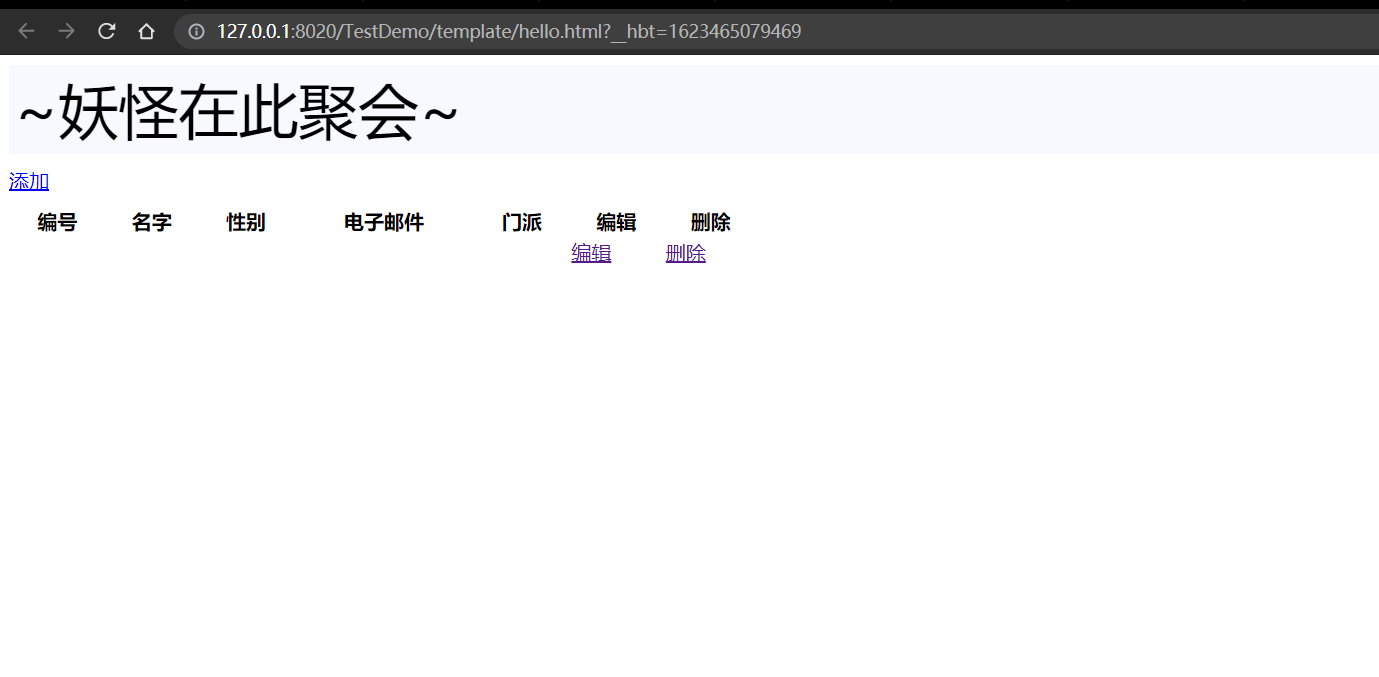
Task: Click the 编辑 column header
Action: 616,222
